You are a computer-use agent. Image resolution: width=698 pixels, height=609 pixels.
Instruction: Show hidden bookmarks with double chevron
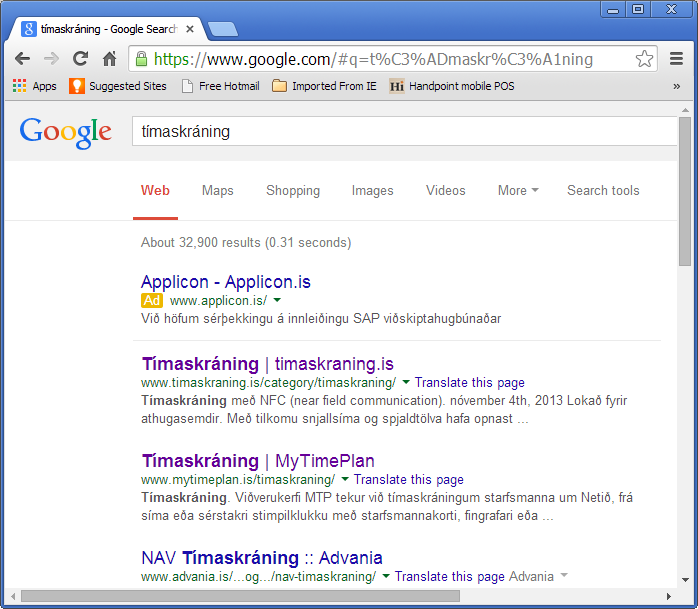tap(677, 86)
